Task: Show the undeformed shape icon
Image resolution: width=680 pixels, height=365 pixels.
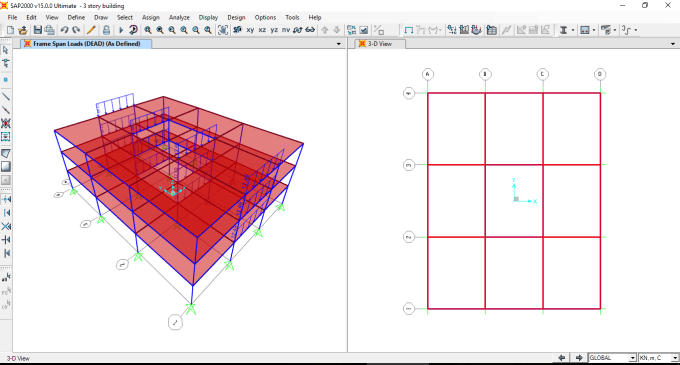Action: [x=409, y=30]
